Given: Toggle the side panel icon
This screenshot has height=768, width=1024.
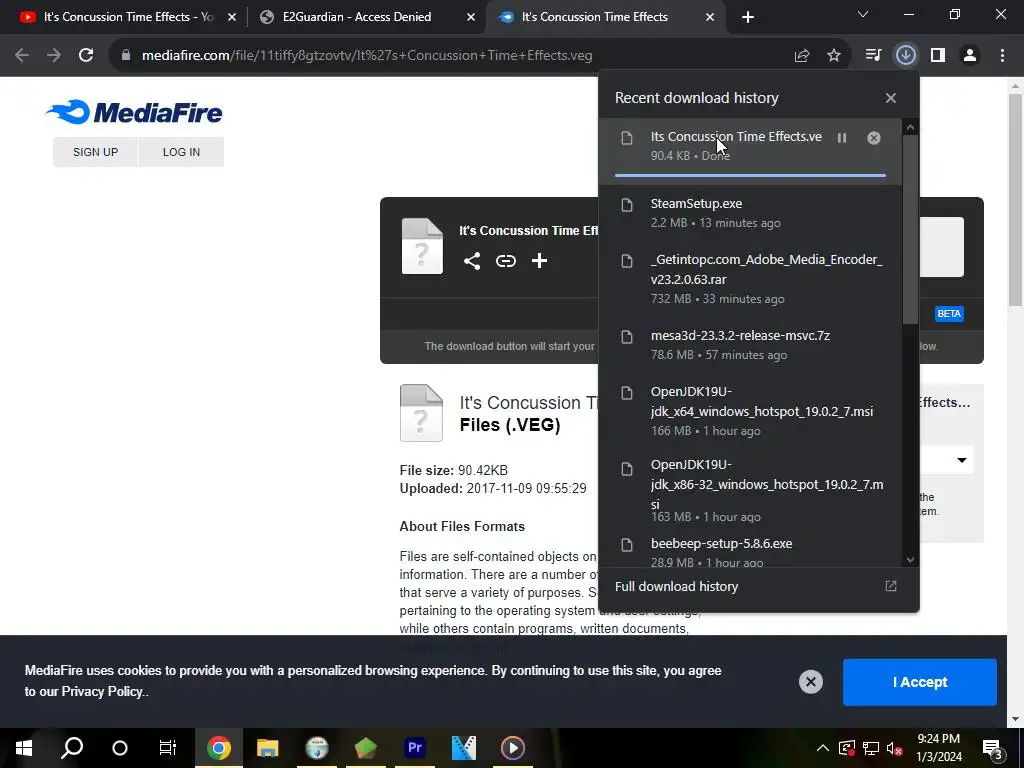Looking at the screenshot, I should click(x=938, y=56).
